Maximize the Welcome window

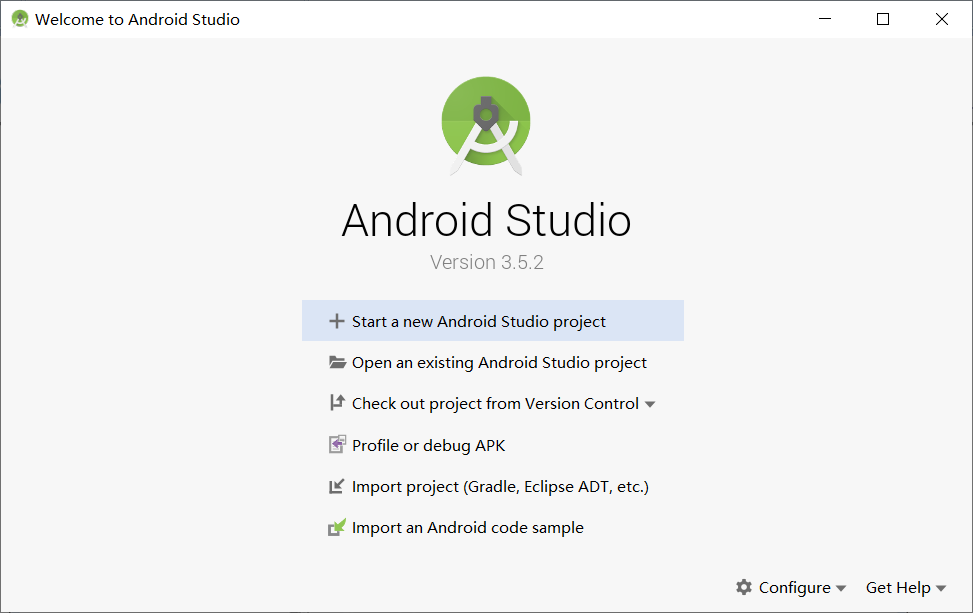[x=883, y=19]
